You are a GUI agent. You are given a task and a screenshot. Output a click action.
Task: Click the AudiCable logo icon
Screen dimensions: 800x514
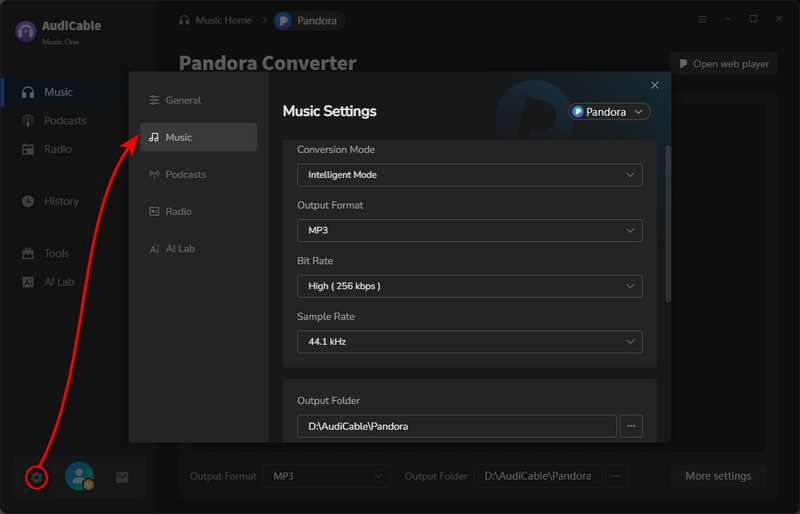coord(26,32)
